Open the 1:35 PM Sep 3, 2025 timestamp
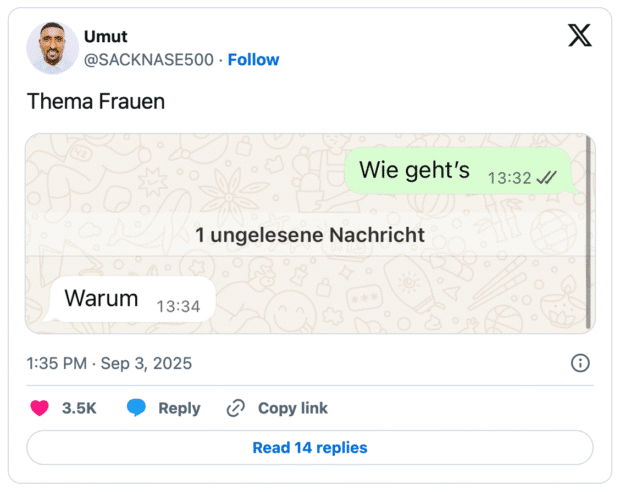Image resolution: width=620 pixels, height=492 pixels. click(x=109, y=363)
